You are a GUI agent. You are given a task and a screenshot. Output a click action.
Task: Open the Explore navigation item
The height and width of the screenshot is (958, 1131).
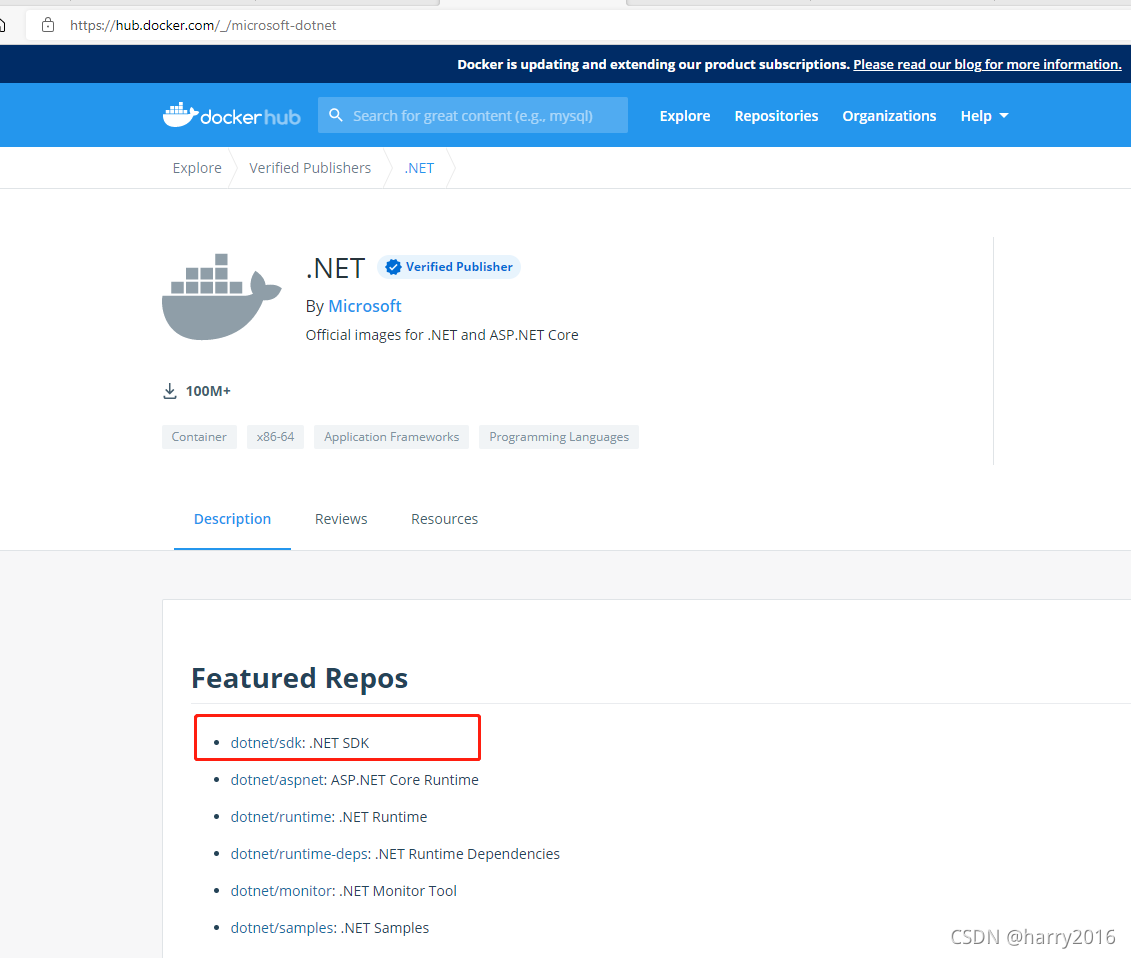click(x=685, y=116)
